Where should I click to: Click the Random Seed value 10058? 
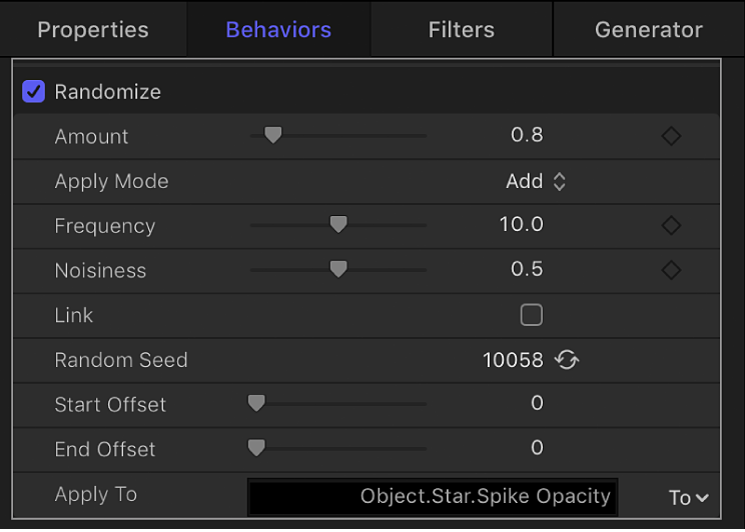tap(513, 360)
